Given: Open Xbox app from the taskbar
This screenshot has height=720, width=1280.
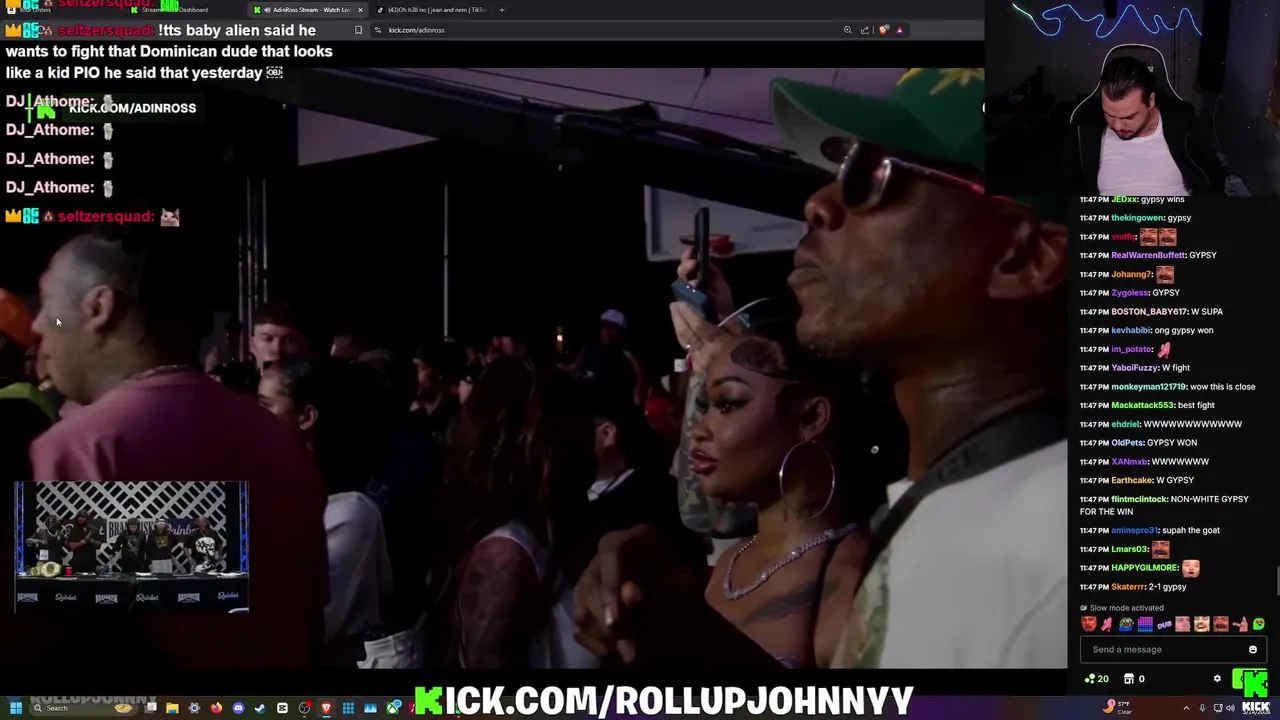Looking at the screenshot, I should pyautogui.click(x=393, y=708).
